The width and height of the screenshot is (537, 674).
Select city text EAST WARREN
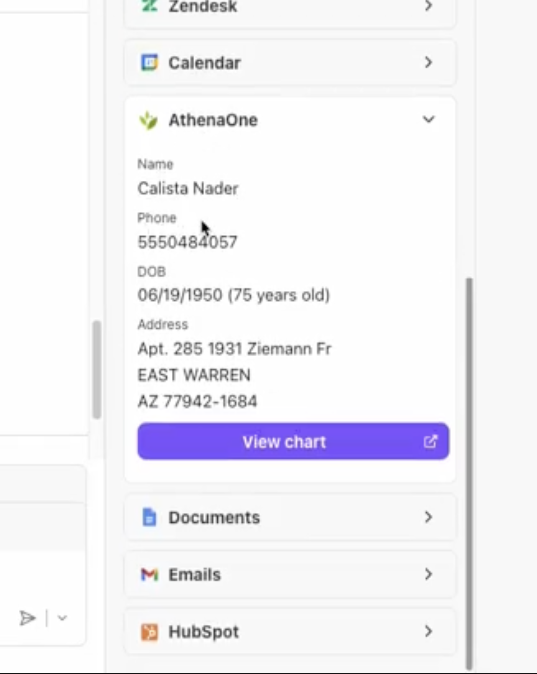pyautogui.click(x=194, y=375)
